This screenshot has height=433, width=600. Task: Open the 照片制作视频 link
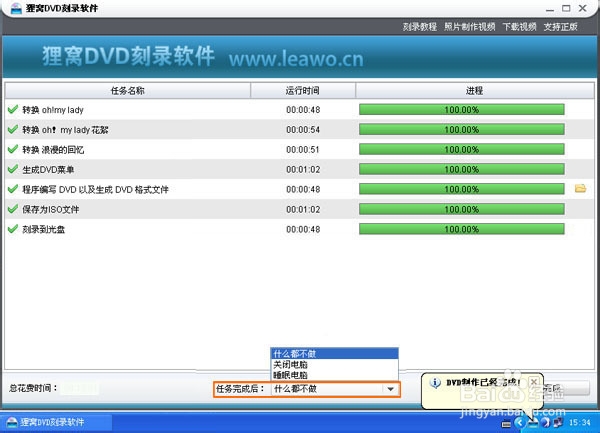pyautogui.click(x=470, y=27)
